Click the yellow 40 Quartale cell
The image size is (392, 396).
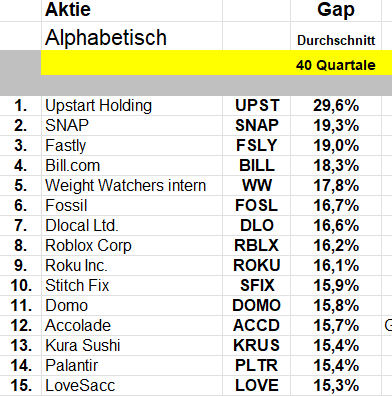click(336, 65)
